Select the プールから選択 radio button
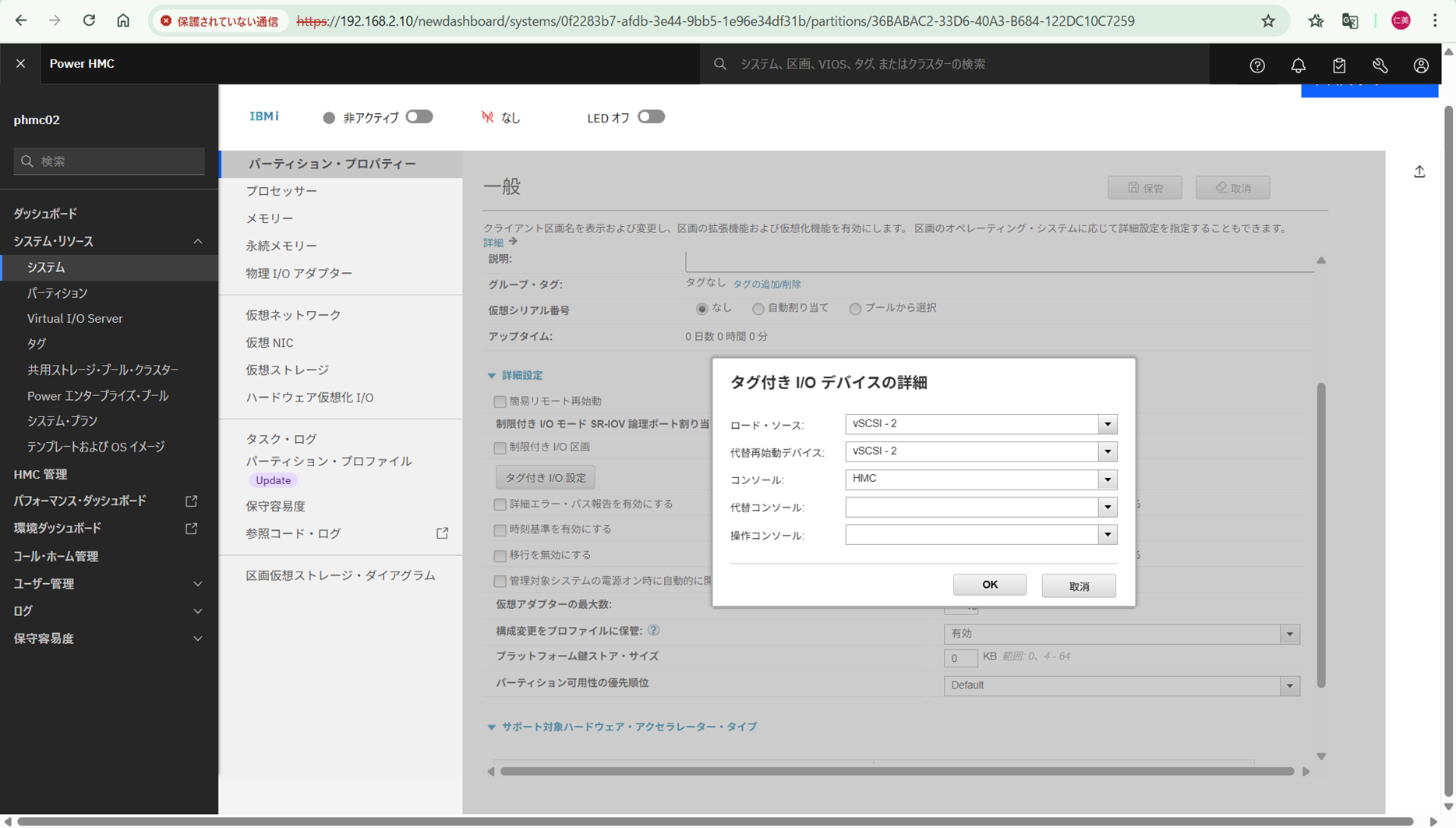The image size is (1456, 828). tap(855, 309)
